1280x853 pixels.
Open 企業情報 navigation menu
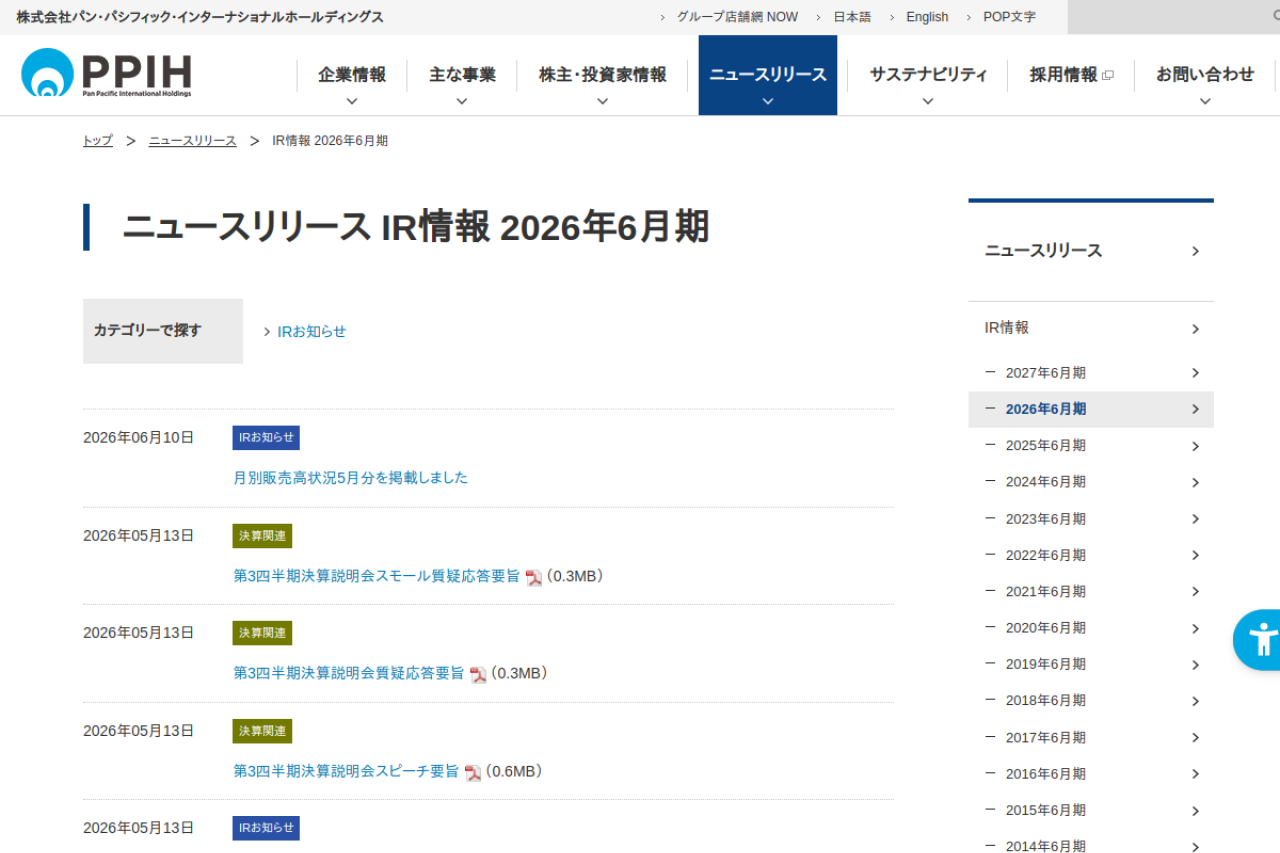[352, 75]
